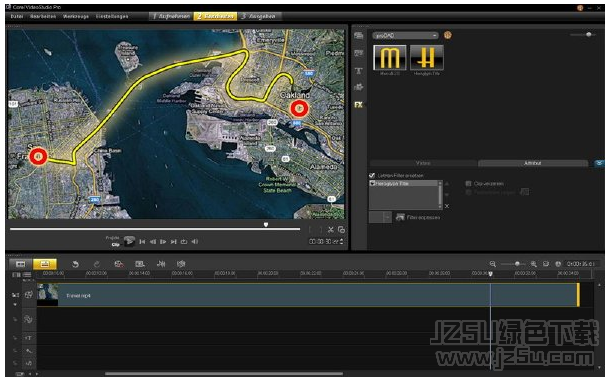Expand the proDAD filter category dropdown
The height and width of the screenshot is (384, 612).
point(405,36)
